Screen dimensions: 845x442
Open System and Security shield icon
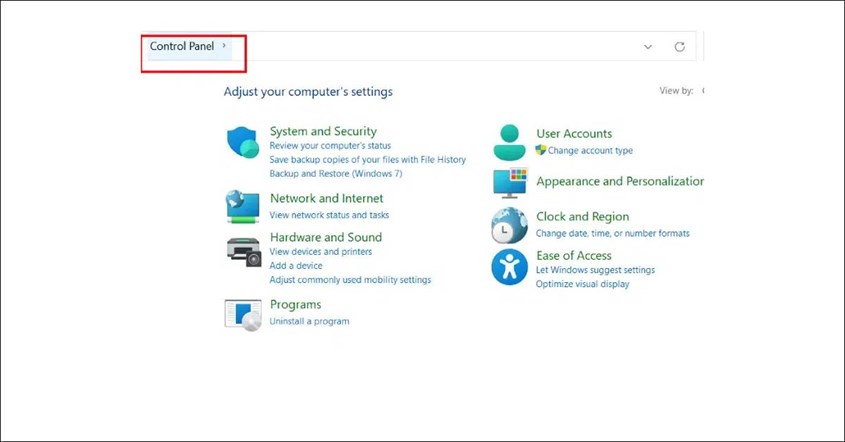243,142
